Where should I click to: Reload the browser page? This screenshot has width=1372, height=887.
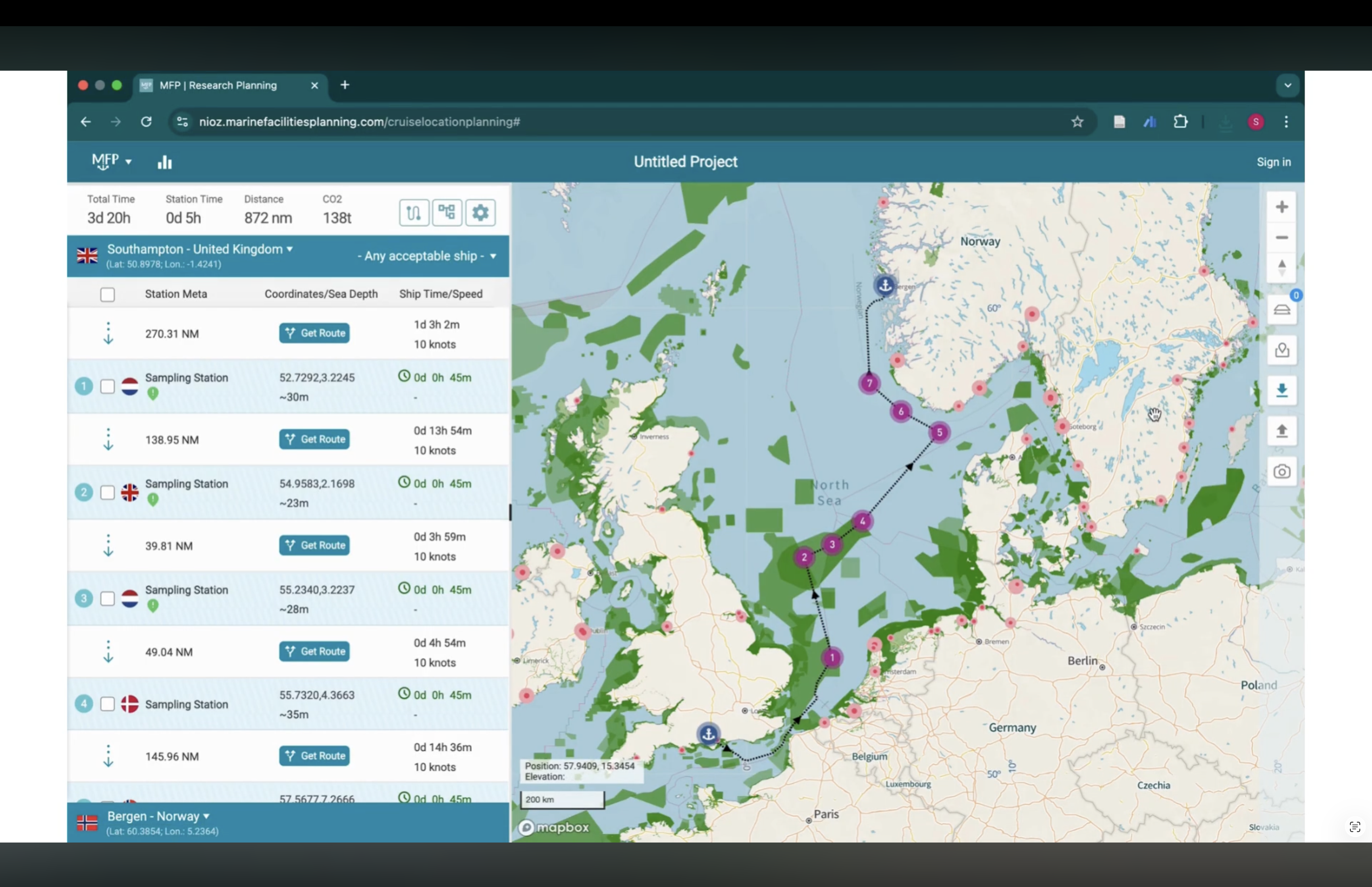point(146,121)
